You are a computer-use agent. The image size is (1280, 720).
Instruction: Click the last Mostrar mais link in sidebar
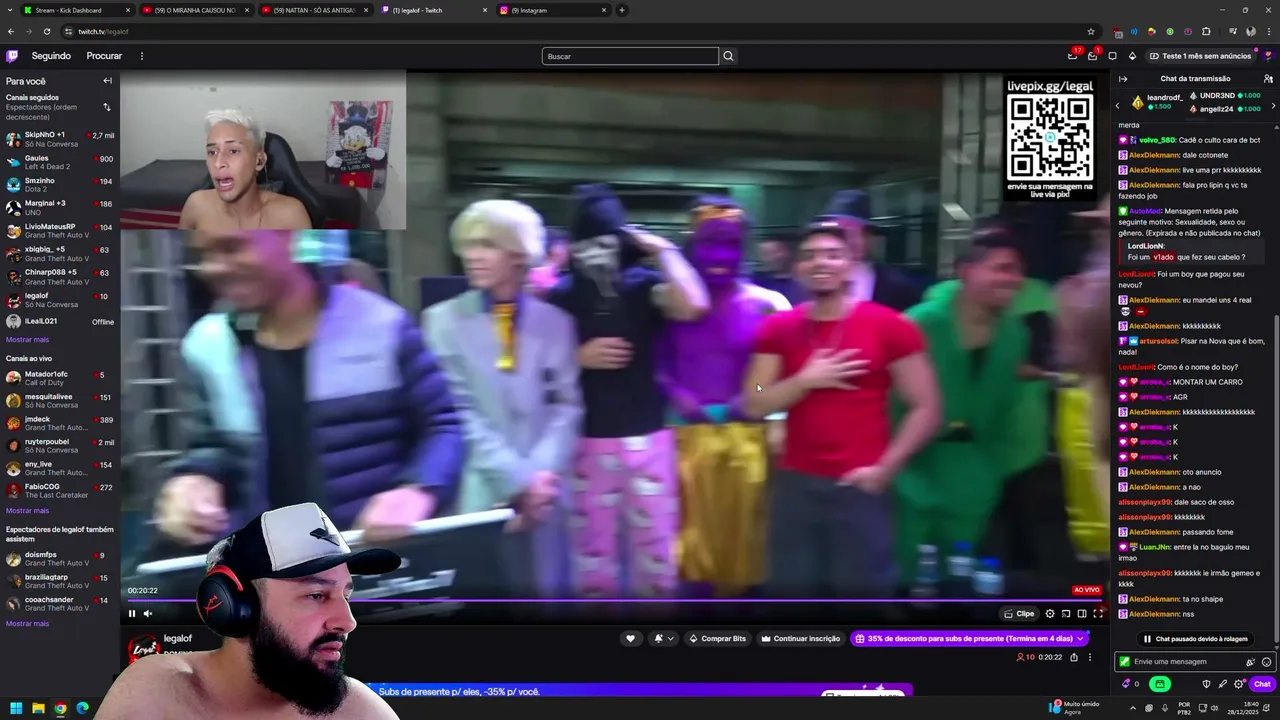[27, 624]
